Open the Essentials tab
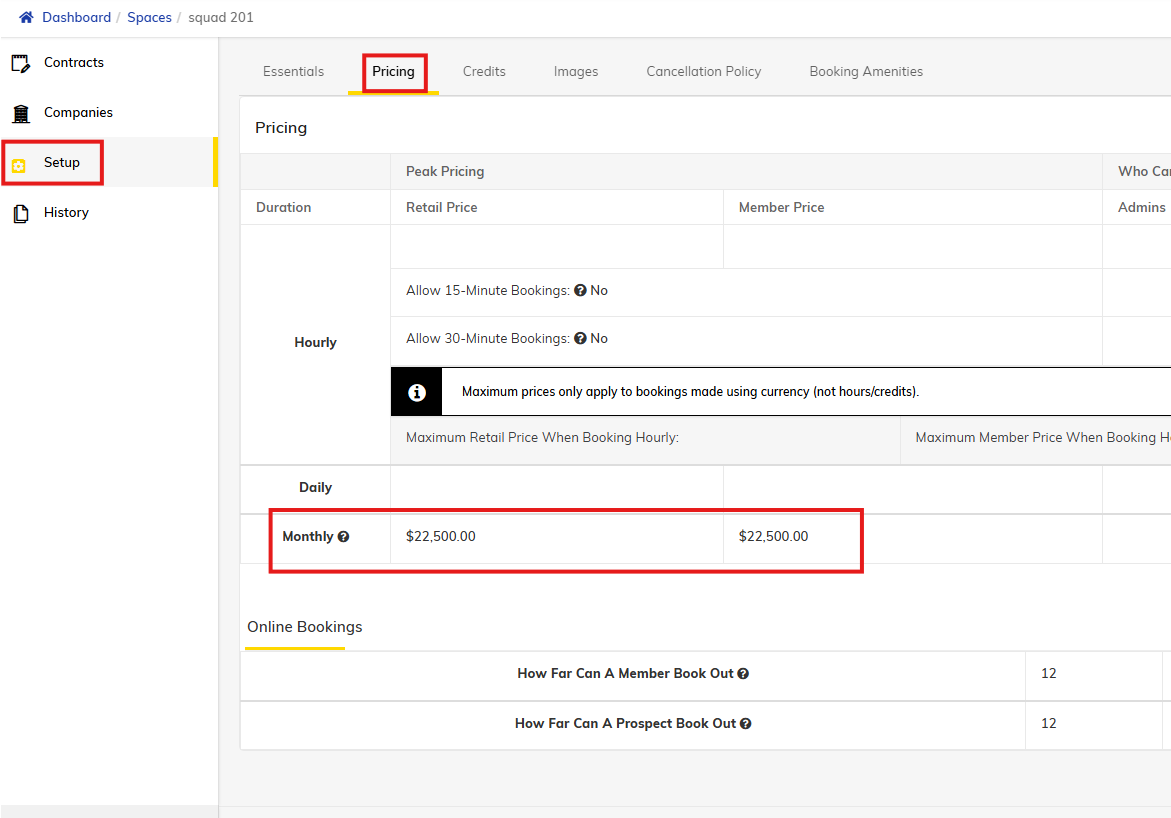The image size is (1171, 818). 293,72
